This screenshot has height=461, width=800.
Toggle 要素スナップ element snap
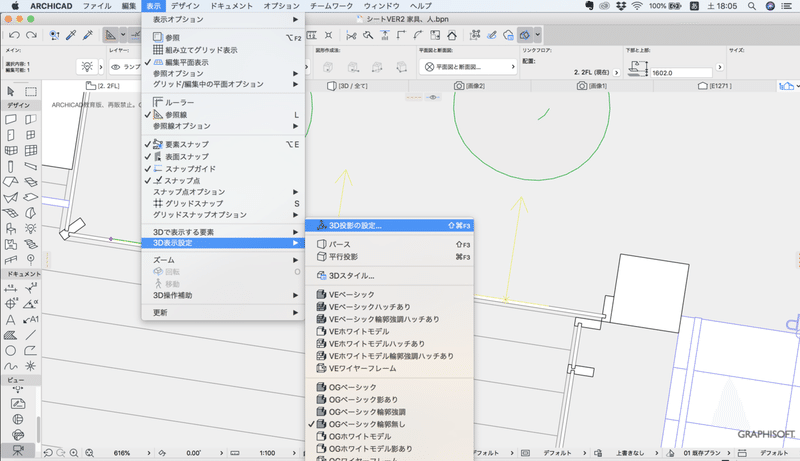(x=223, y=144)
